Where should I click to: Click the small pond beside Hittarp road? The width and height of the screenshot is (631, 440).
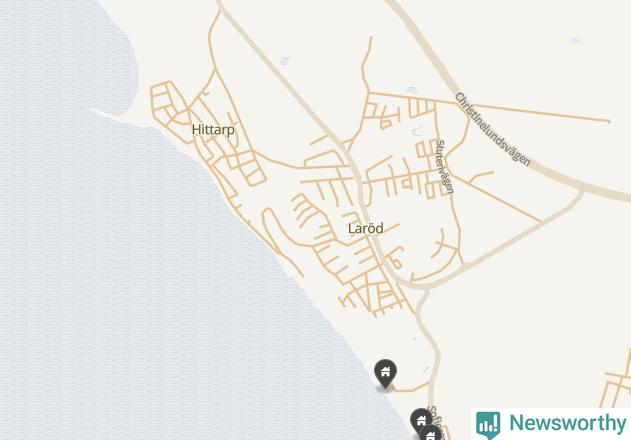point(285,61)
